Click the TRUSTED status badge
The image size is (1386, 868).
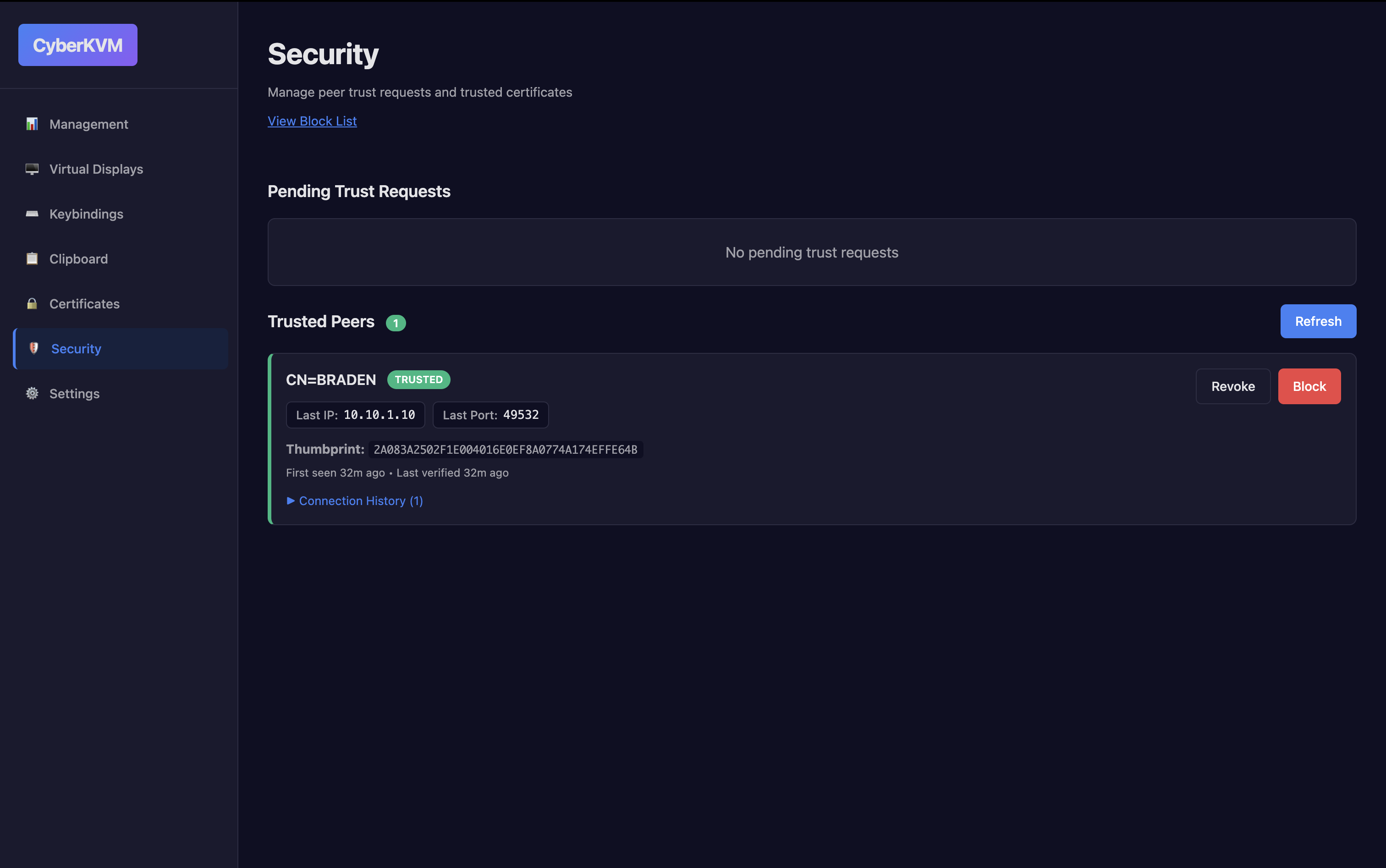tap(418, 379)
